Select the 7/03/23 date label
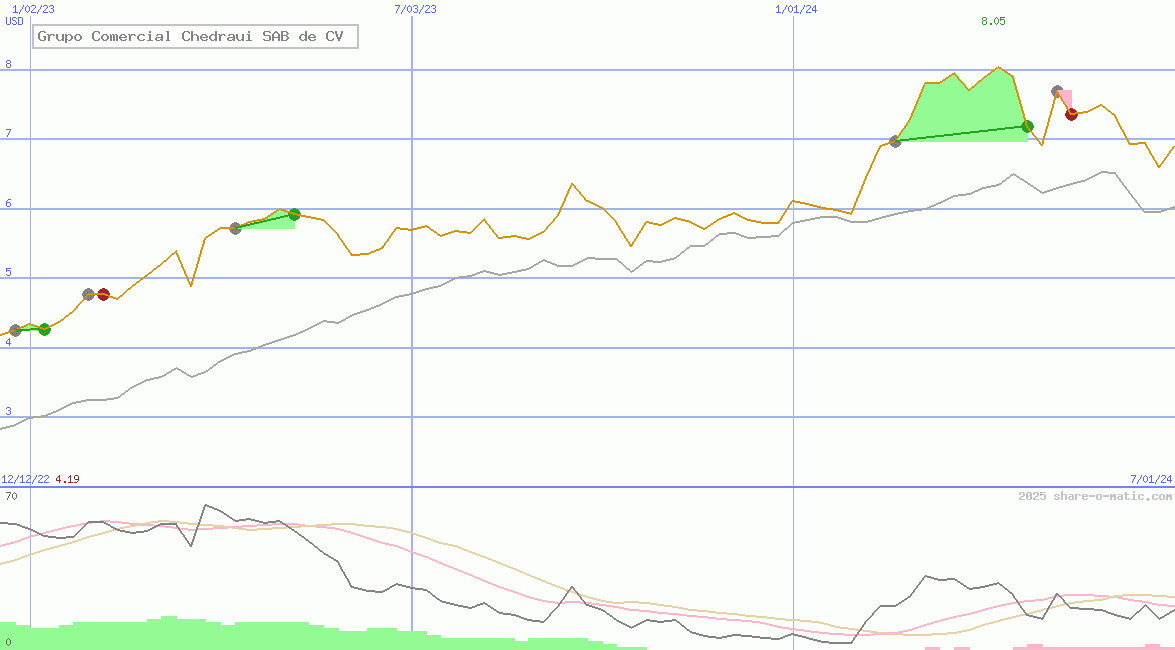The image size is (1175, 650). tap(415, 9)
